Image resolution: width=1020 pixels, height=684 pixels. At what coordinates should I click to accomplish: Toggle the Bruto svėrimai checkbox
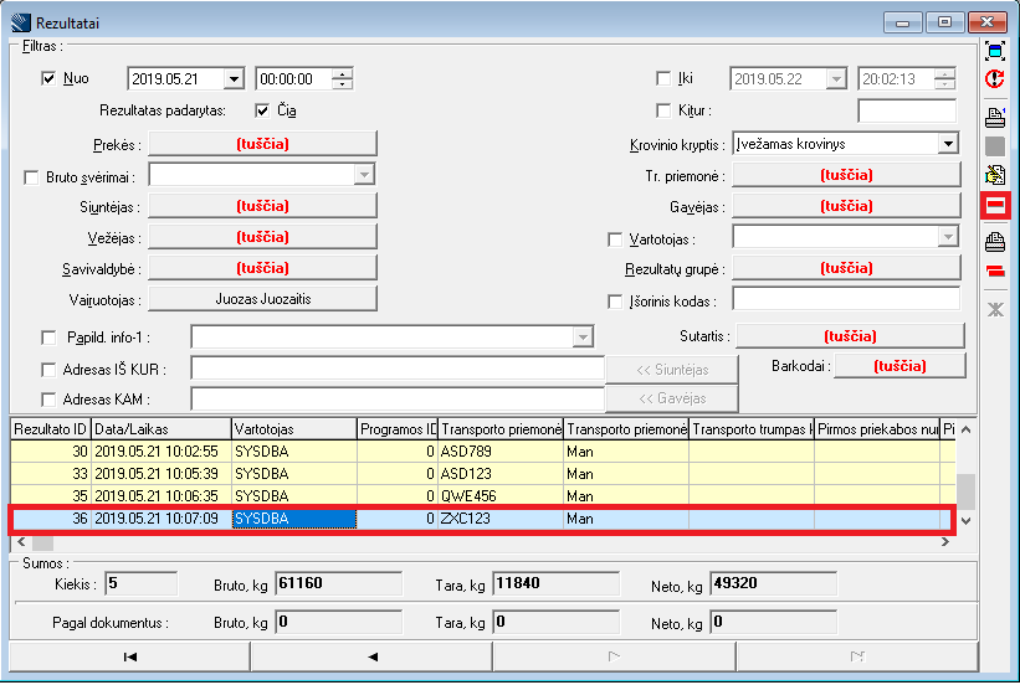pyautogui.click(x=32, y=177)
